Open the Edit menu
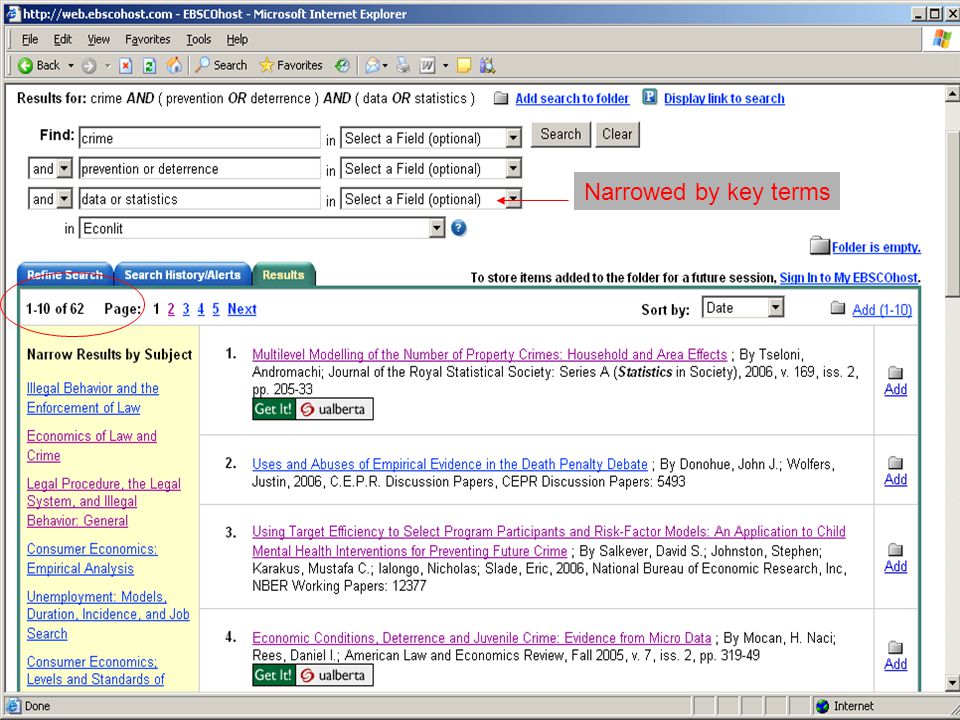The image size is (960, 720). point(62,40)
